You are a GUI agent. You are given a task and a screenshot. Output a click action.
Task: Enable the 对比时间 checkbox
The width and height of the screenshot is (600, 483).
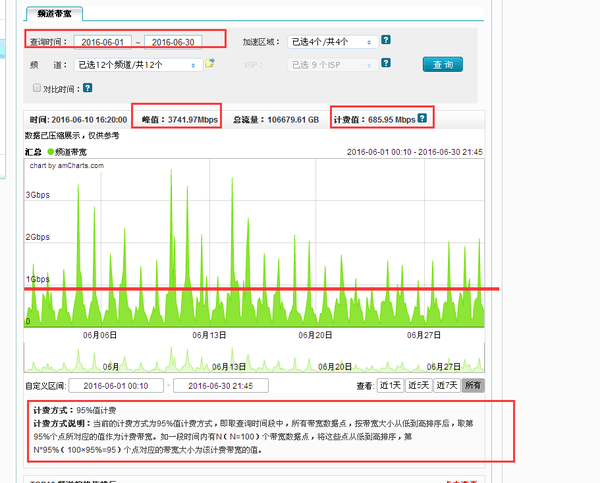pyautogui.click(x=37, y=88)
